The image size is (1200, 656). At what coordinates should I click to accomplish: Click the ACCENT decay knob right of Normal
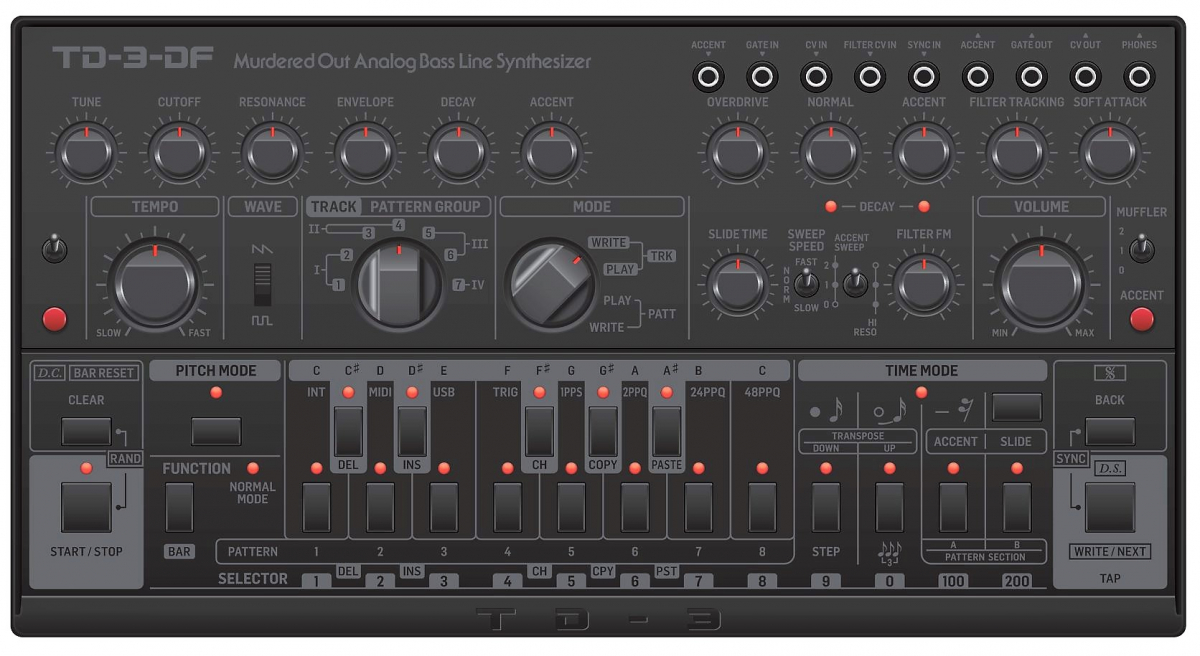click(924, 152)
